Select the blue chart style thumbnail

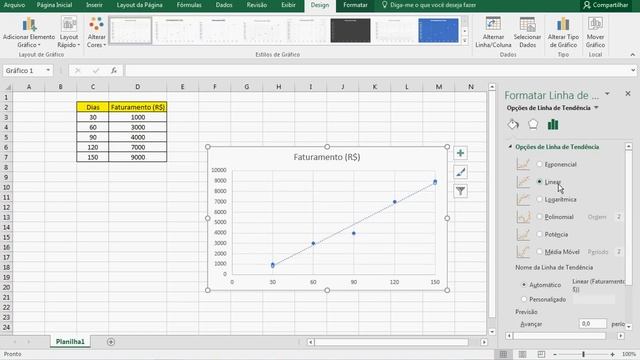pyautogui.click(x=438, y=30)
